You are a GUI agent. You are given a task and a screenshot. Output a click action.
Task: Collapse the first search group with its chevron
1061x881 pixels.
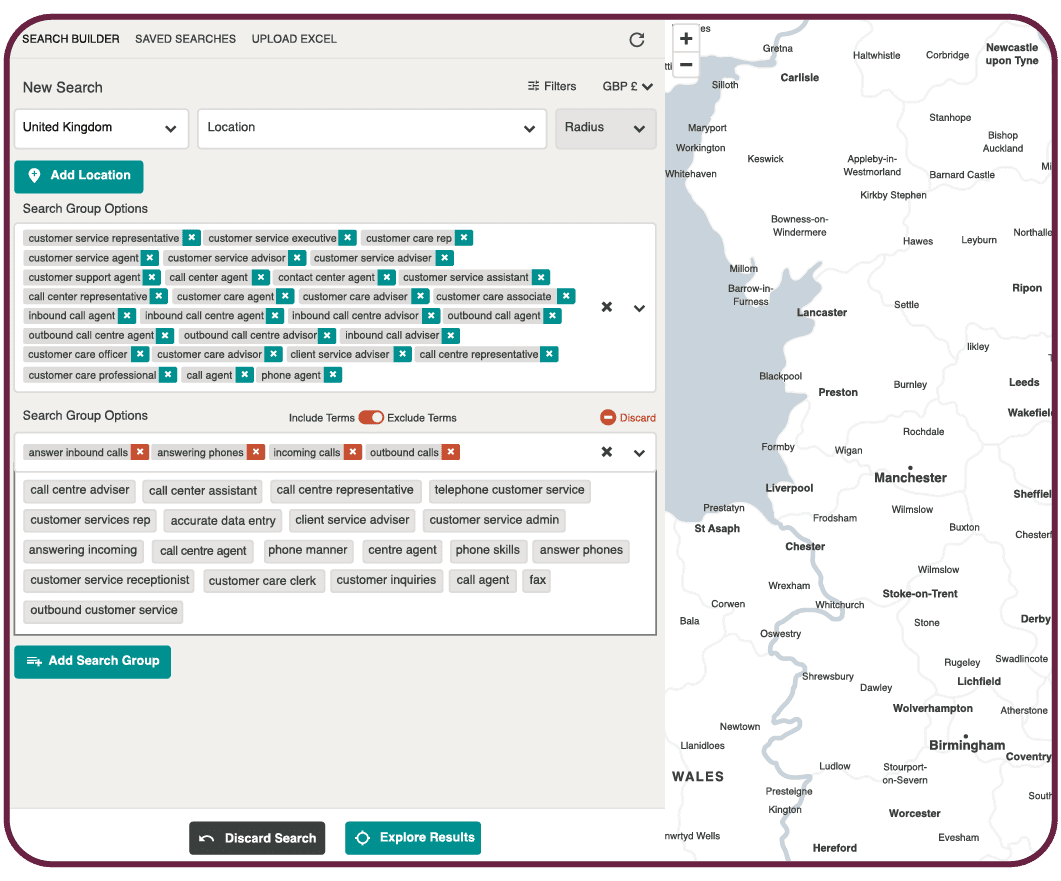[639, 308]
